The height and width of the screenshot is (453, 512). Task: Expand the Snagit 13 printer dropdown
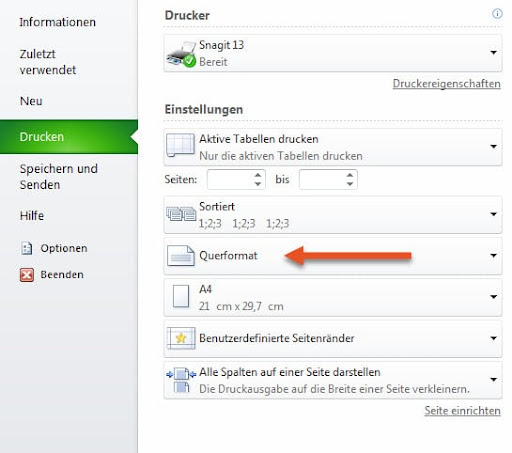pyautogui.click(x=494, y=52)
